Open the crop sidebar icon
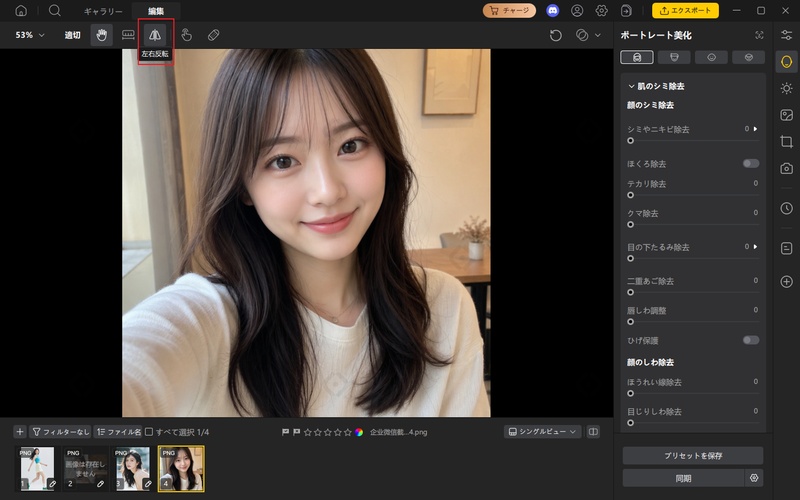Screen dimensions: 800x500 click(x=787, y=141)
